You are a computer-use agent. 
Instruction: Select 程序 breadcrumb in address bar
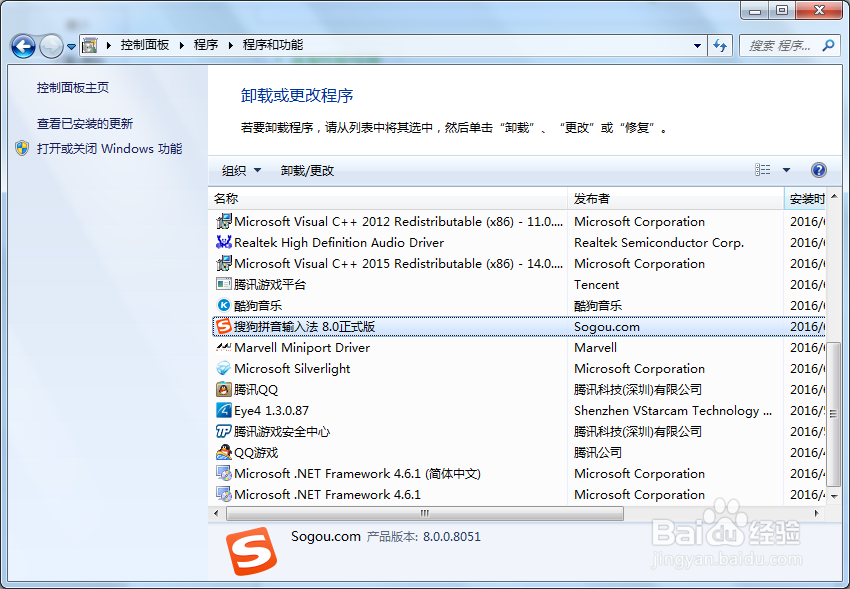click(206, 45)
